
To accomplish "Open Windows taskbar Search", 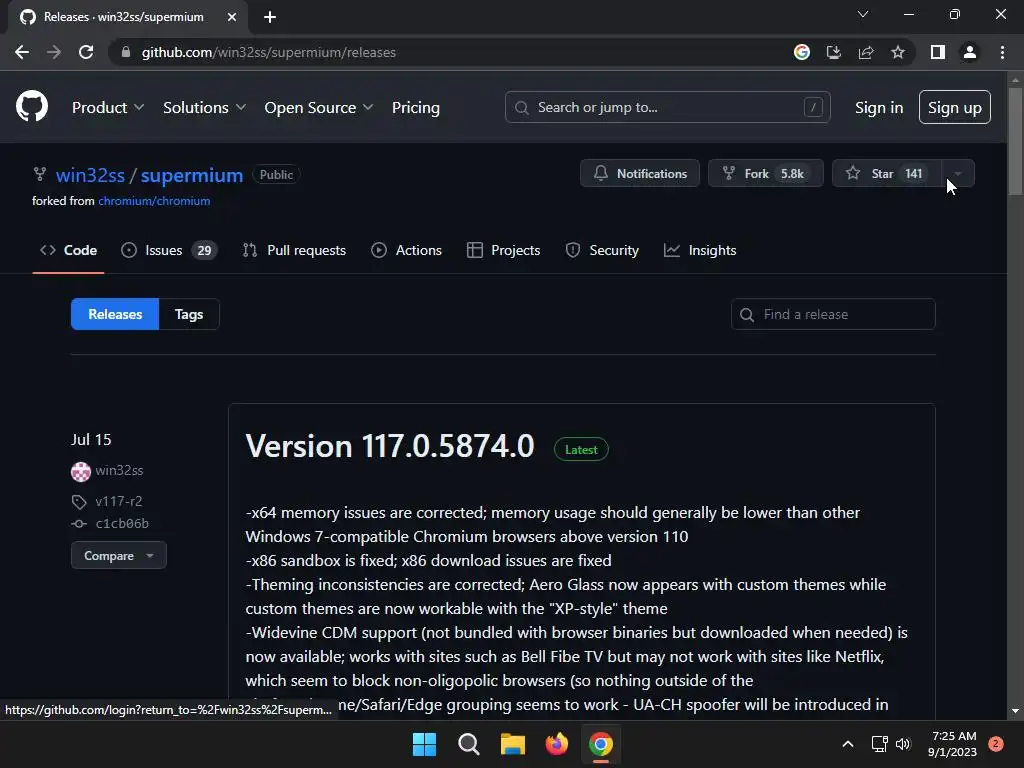I will pyautogui.click(x=468, y=744).
